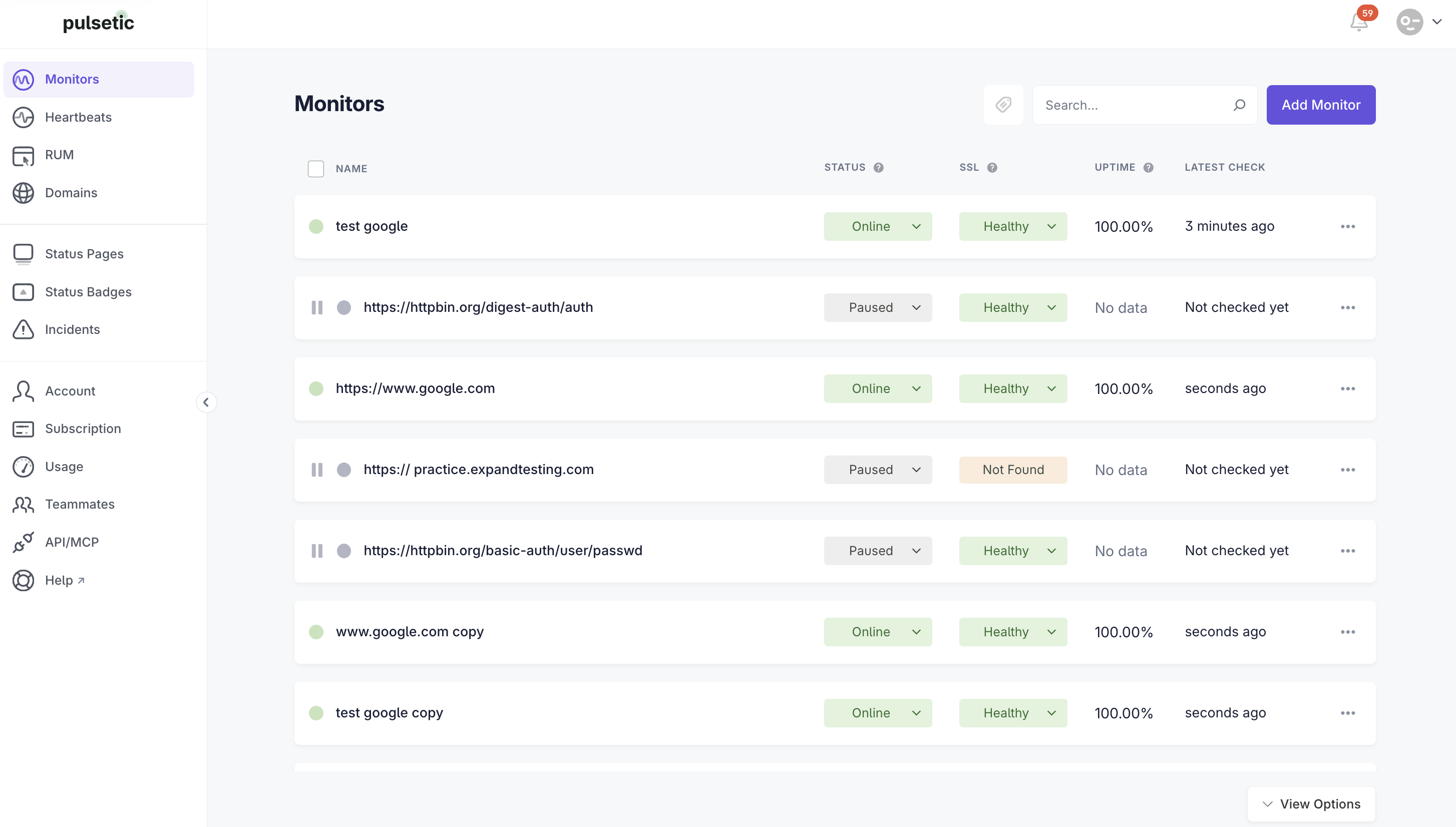This screenshot has height=827, width=1456.
Task: Open the www.google.com copy monitor
Action: 410,632
